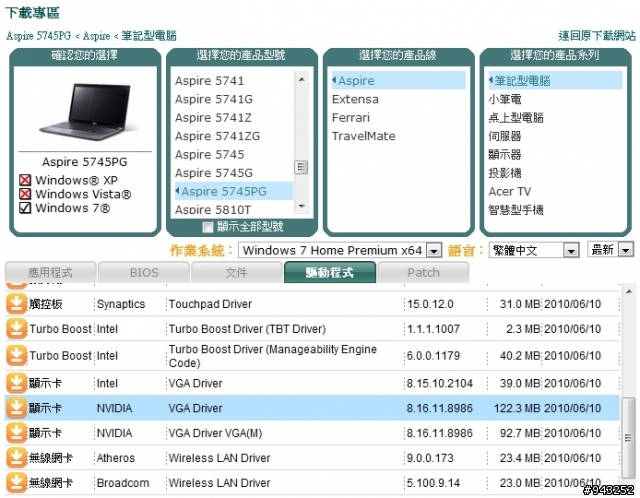Click the Aspire breadcrumb link
Screen dimensions: 640x498
click(x=96, y=36)
